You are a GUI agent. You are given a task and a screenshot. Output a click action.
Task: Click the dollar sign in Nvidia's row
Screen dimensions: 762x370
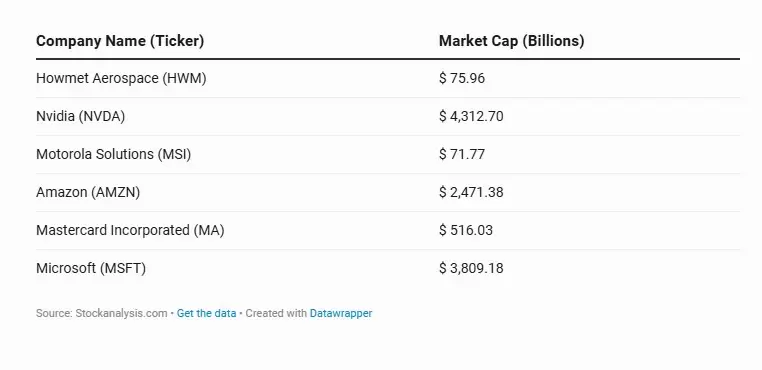pos(442,116)
